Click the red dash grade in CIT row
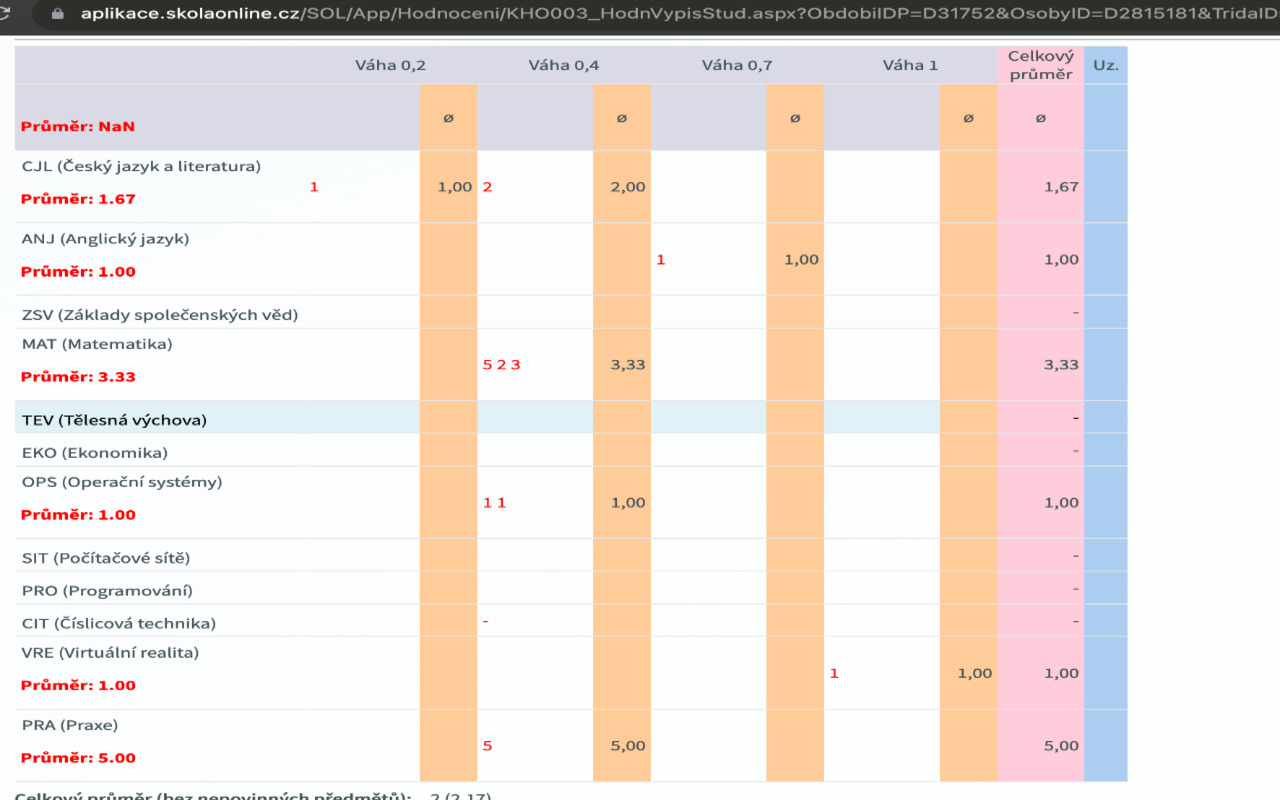 pos(486,622)
